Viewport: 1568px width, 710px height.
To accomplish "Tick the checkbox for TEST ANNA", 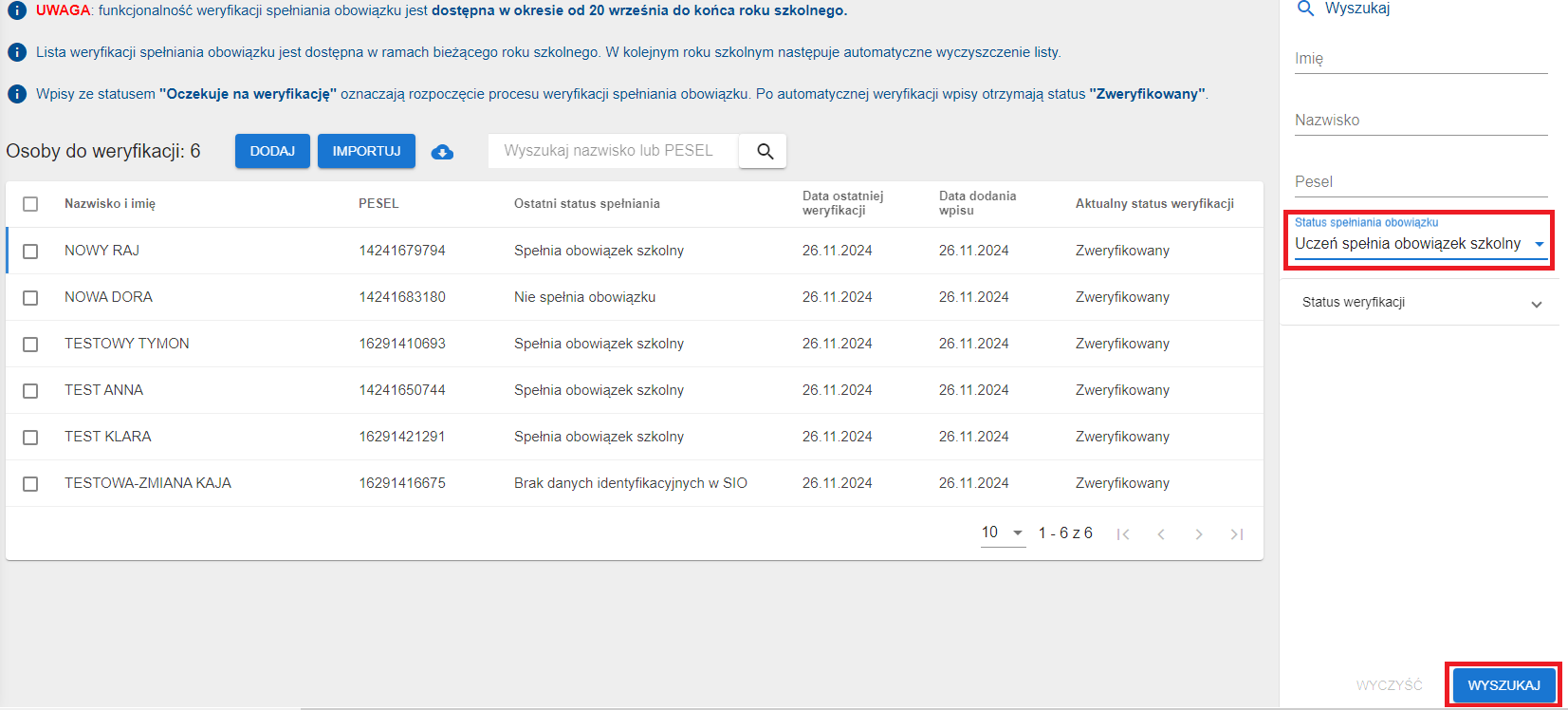I will click(x=30, y=391).
